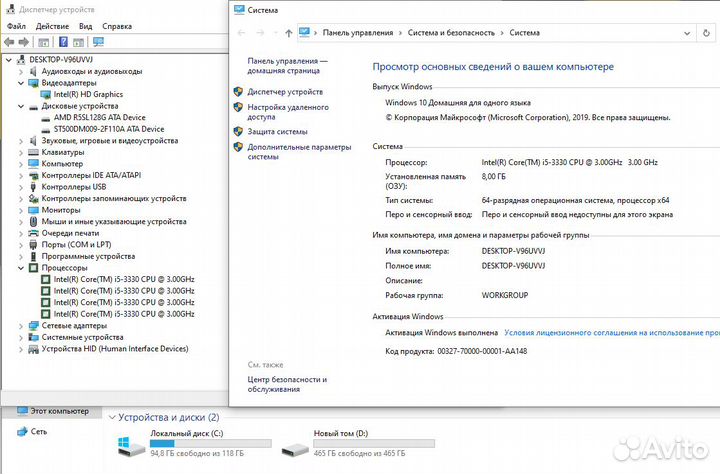Click Панель управления breadcrumb in address bar
The image size is (720, 474).
358,33
